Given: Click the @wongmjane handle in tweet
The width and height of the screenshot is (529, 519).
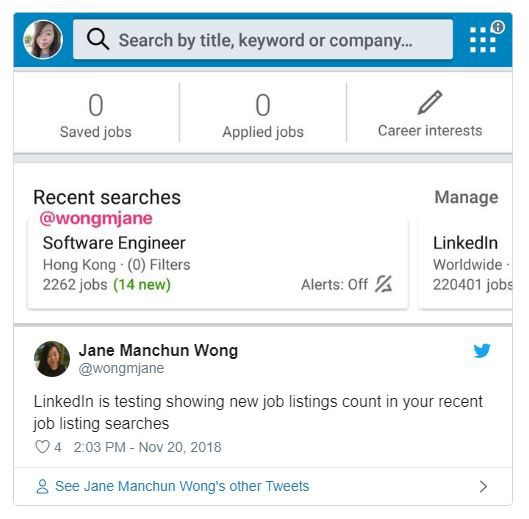Looking at the screenshot, I should [x=121, y=368].
